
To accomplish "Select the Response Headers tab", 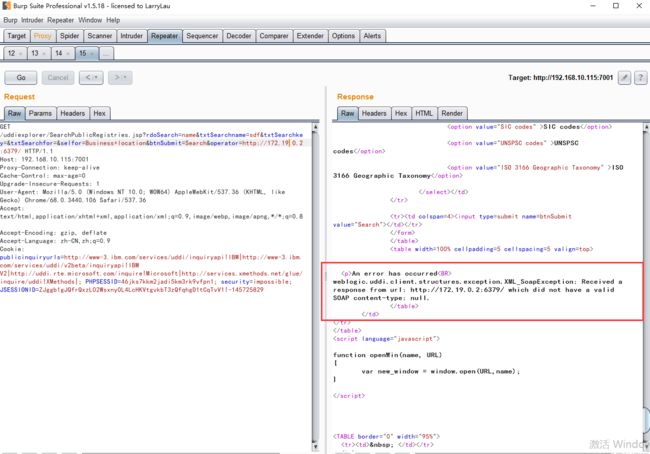I will point(374,113).
